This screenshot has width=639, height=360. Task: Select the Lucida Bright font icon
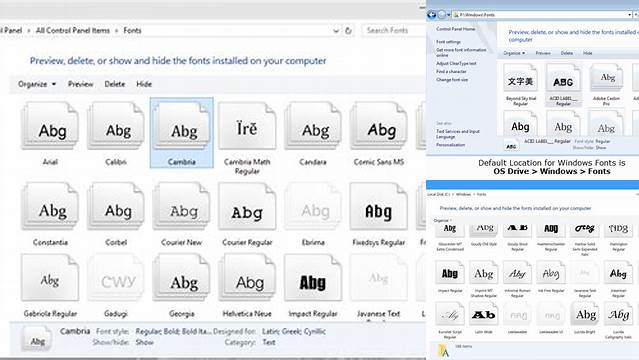point(585,314)
